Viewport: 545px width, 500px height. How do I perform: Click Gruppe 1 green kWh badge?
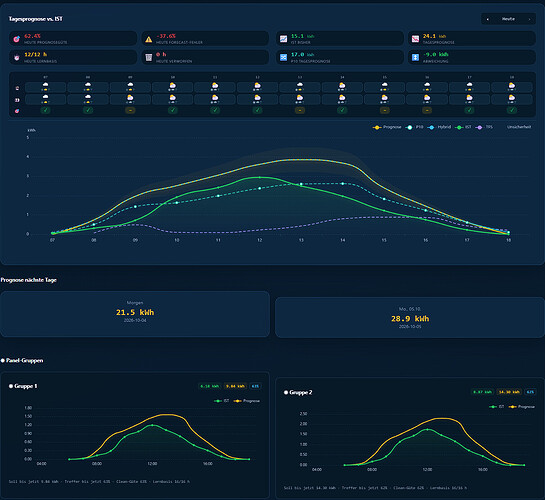pyautogui.click(x=210, y=386)
